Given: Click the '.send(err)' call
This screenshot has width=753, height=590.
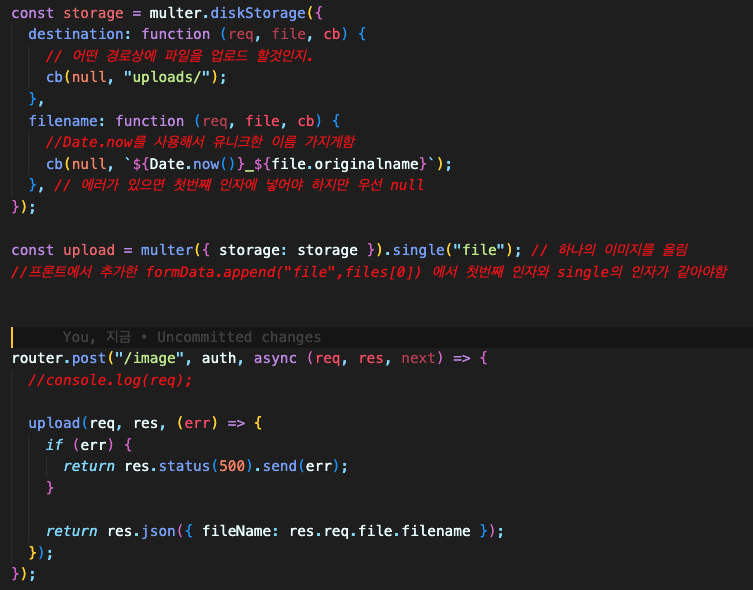Looking at the screenshot, I should click(x=297, y=466).
